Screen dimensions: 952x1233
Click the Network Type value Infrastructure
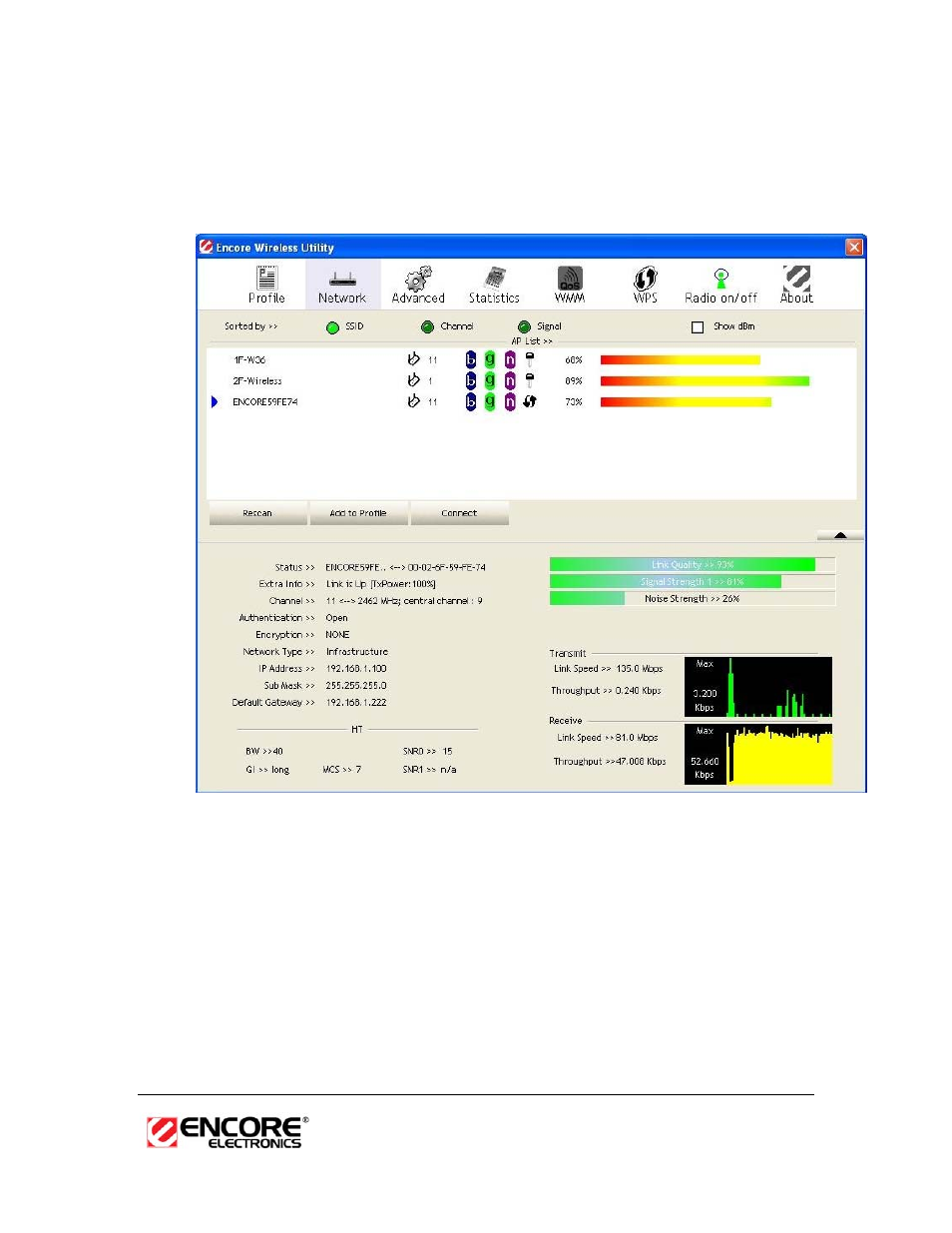356,652
